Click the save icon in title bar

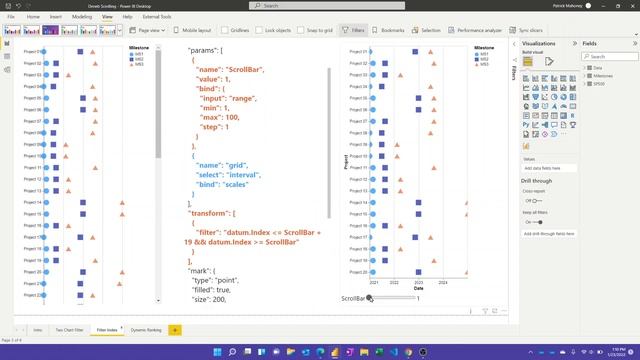[8, 6]
